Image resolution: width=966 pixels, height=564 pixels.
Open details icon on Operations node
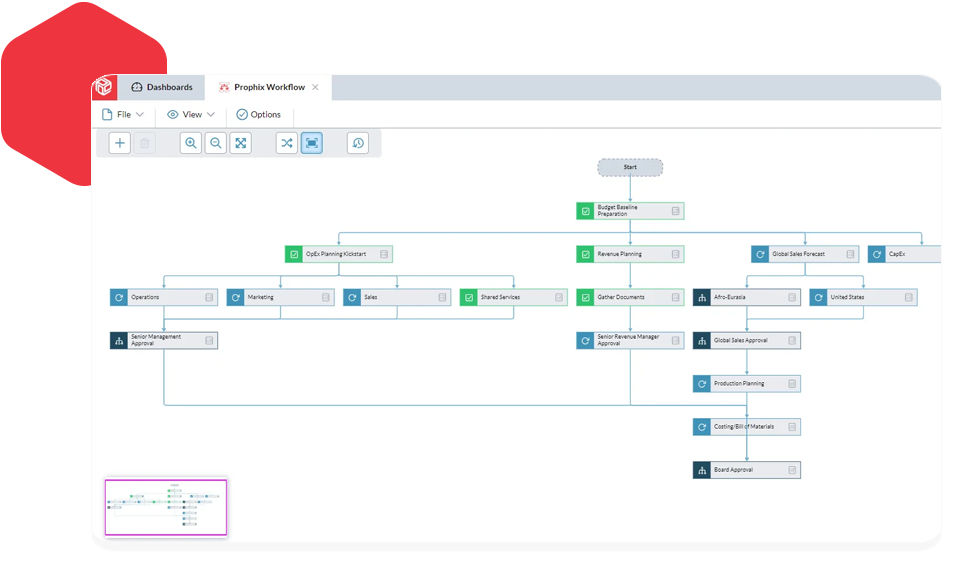(209, 297)
